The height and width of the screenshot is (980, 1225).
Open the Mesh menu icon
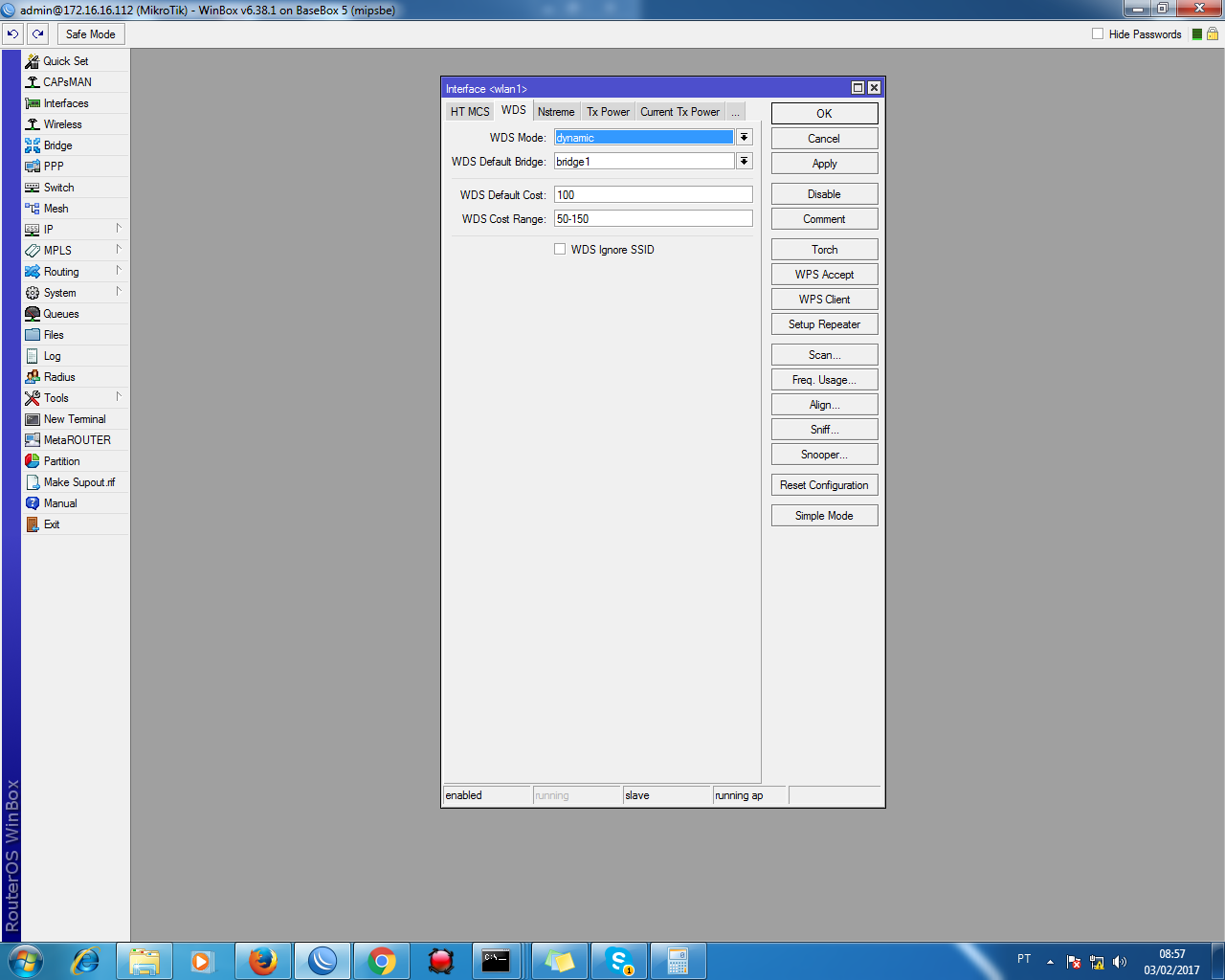click(33, 209)
